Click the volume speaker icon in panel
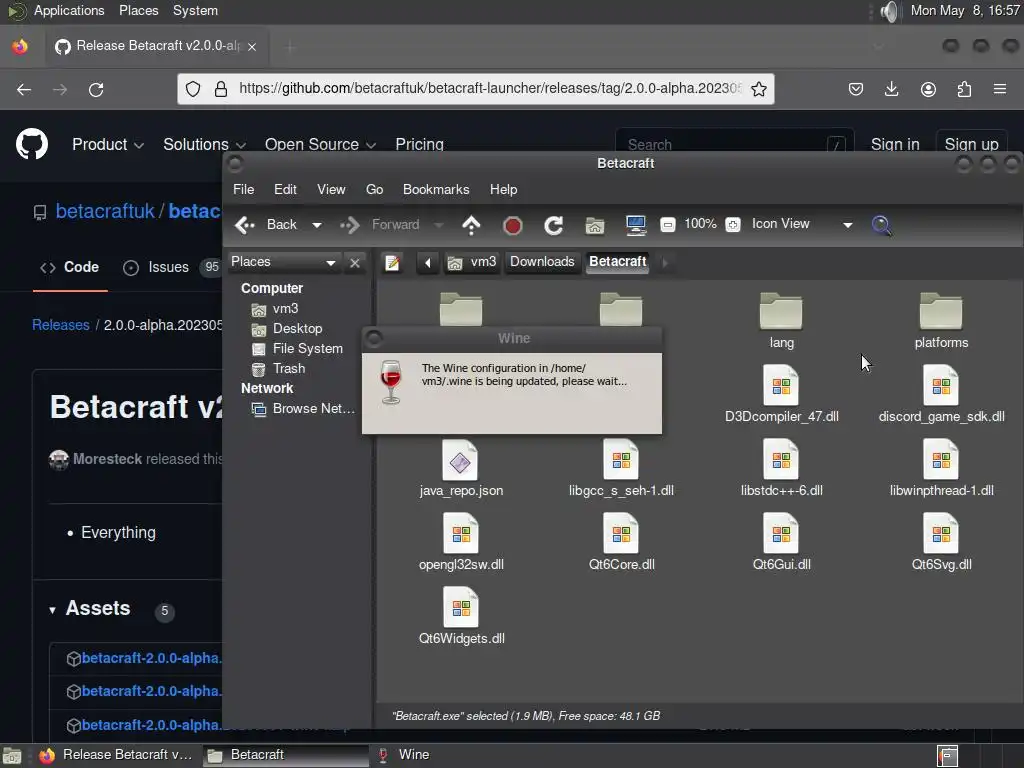The image size is (1024, 768). pyautogui.click(x=889, y=11)
